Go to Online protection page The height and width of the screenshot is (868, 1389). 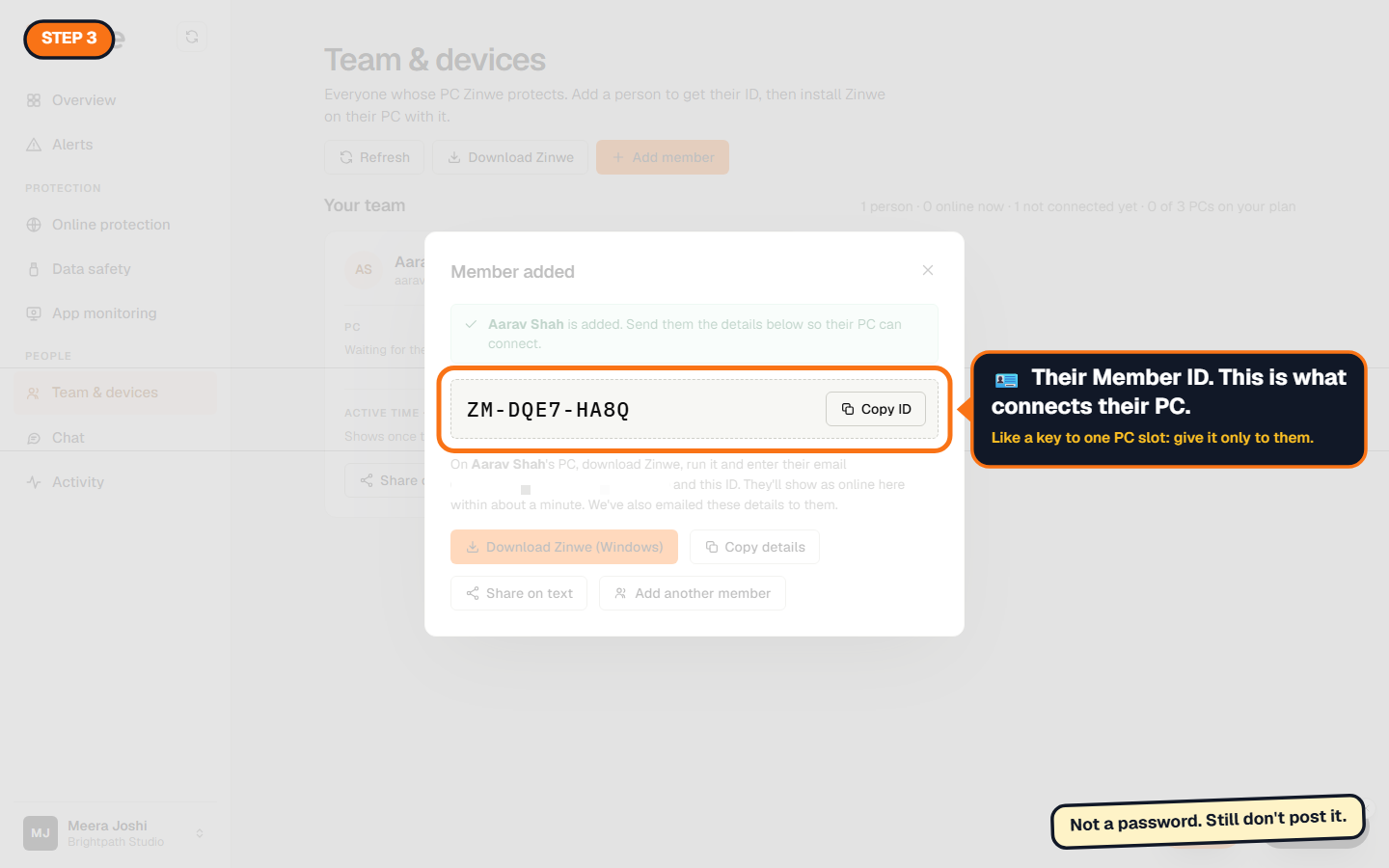(115, 225)
